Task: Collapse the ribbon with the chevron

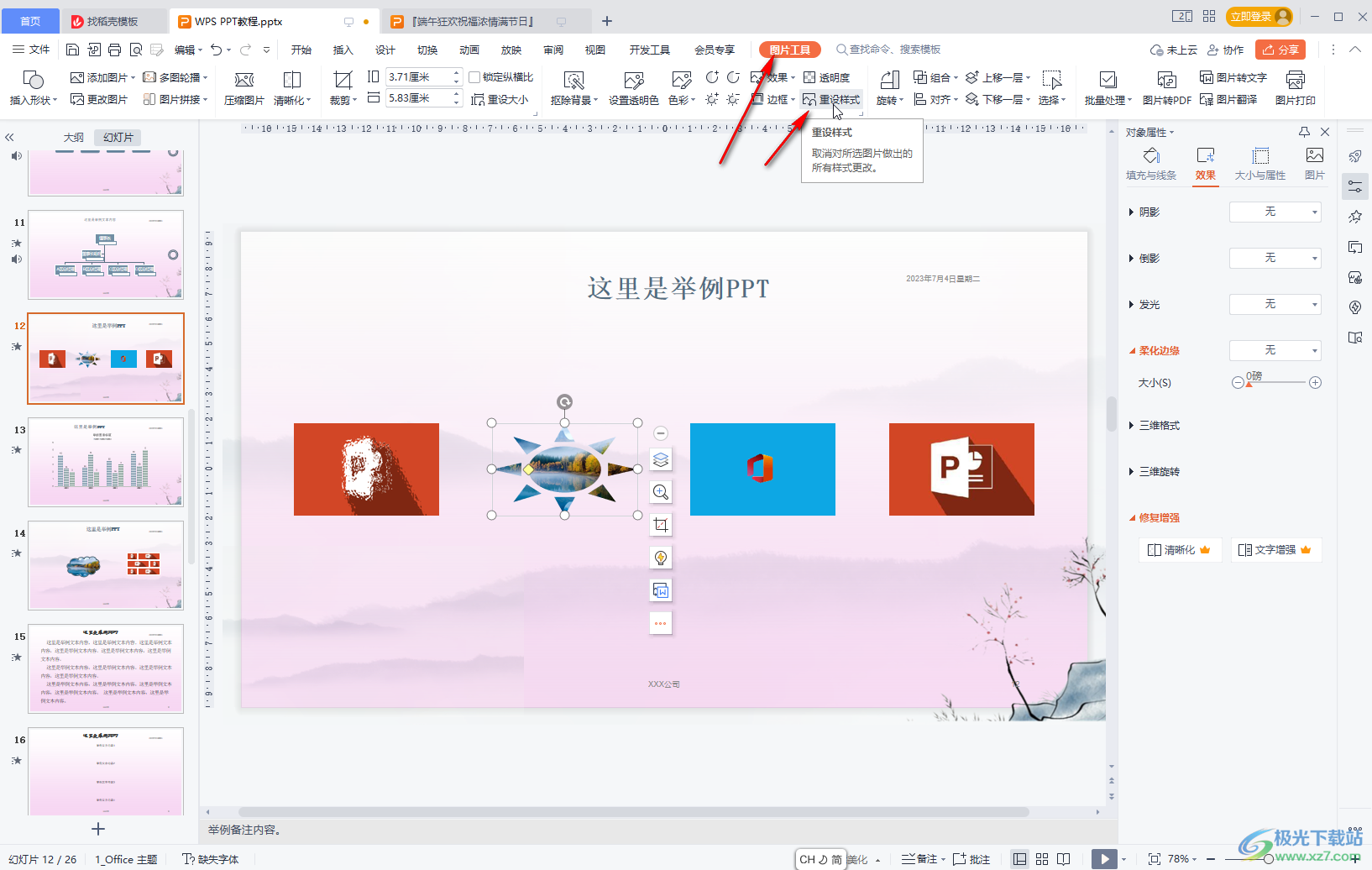Action: click(1354, 50)
